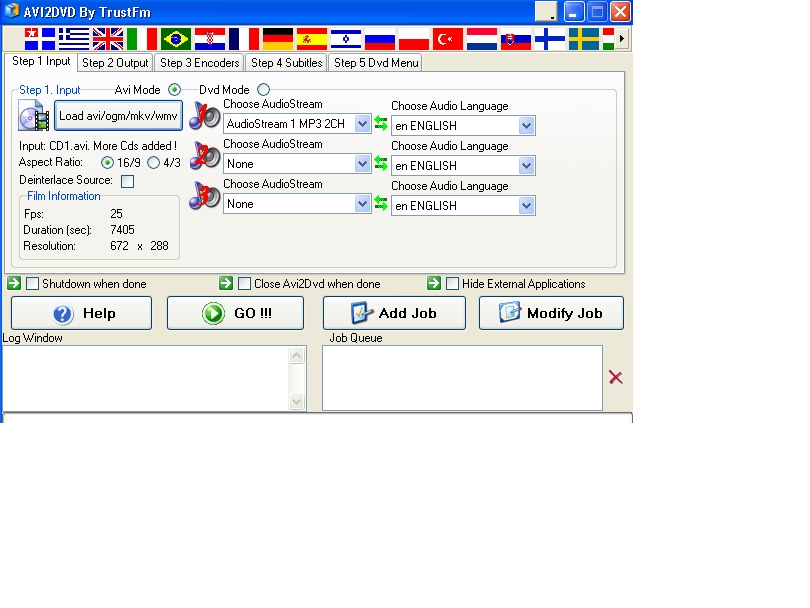Start conversion with the GO !!! button
810x608 pixels.
(x=236, y=313)
